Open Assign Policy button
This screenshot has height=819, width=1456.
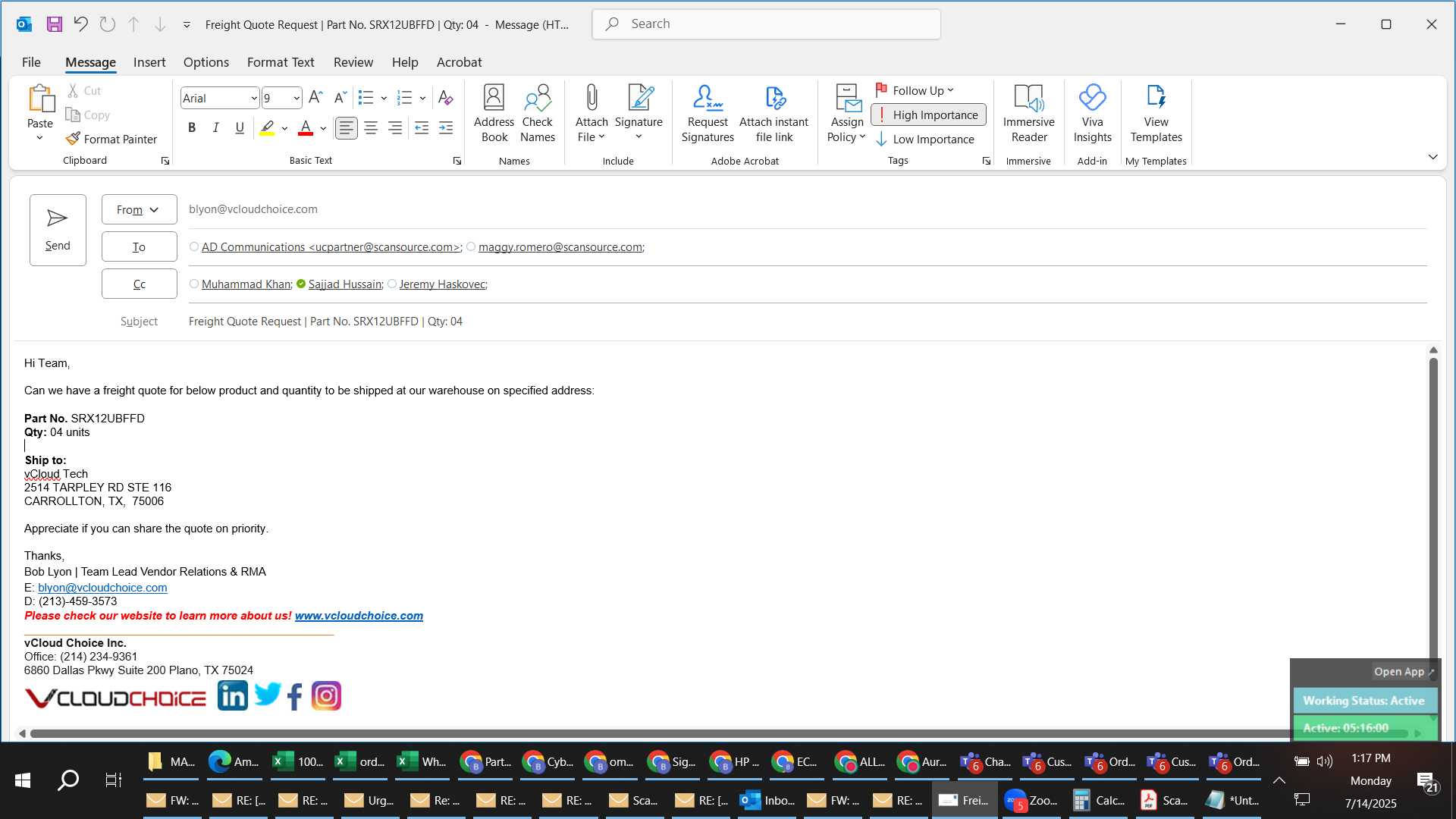point(846,114)
